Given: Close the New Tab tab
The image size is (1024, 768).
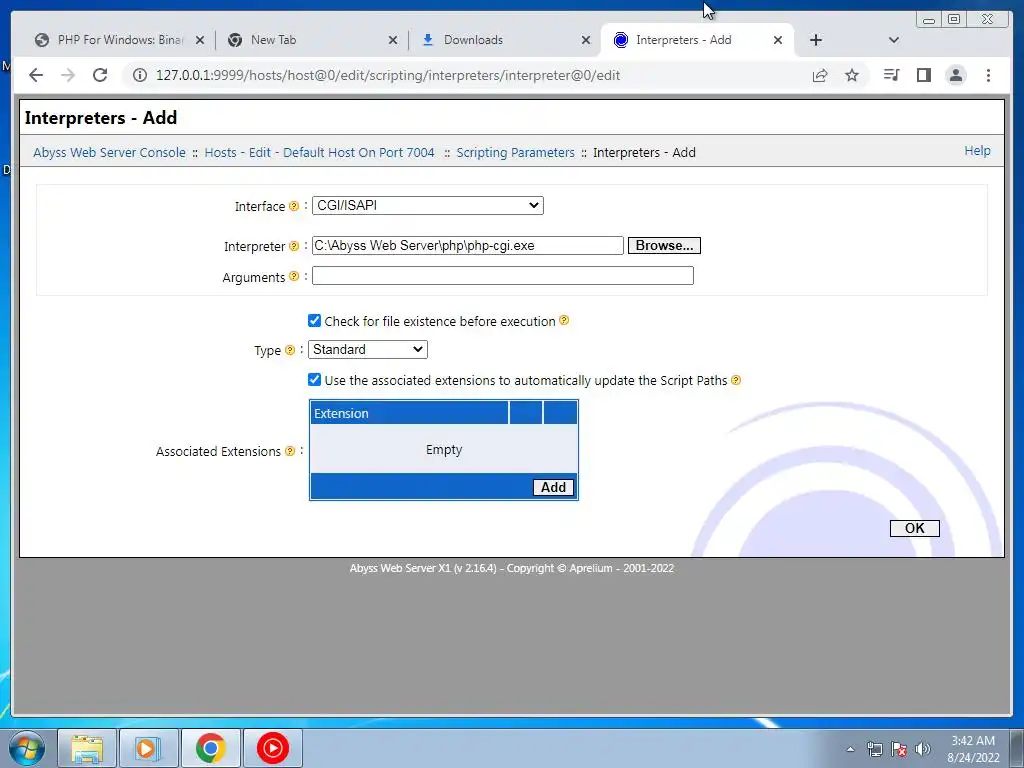Looking at the screenshot, I should pos(392,40).
